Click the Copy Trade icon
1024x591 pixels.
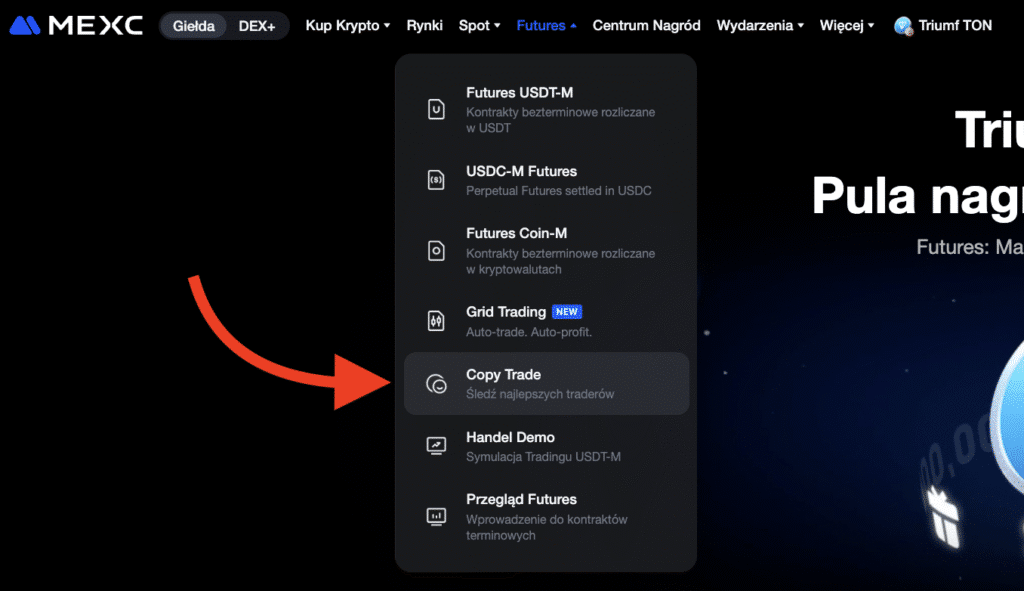[x=436, y=384]
